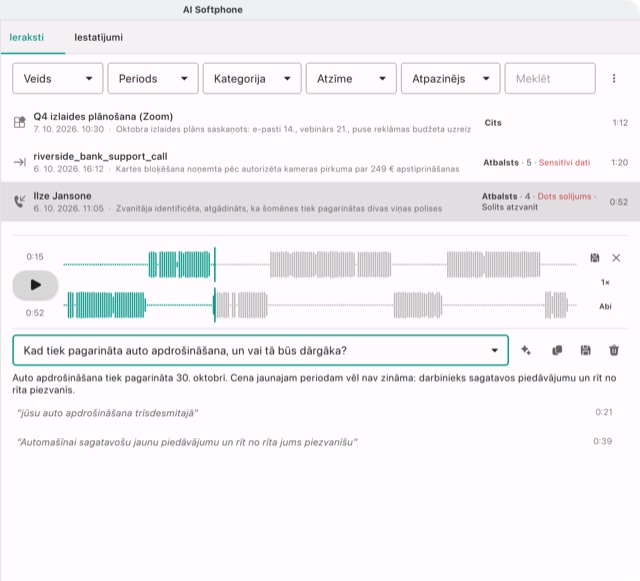Viewport: 640px width, 581px height.
Task: Open the Atzīme filter dropdown
Action: coord(351,78)
